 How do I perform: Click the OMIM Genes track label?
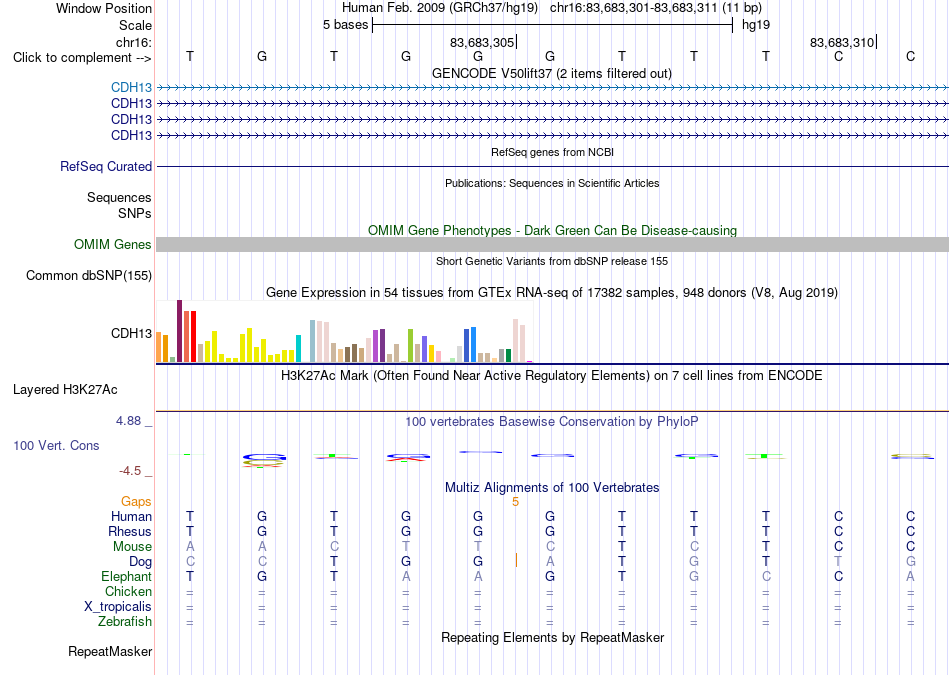point(112,244)
